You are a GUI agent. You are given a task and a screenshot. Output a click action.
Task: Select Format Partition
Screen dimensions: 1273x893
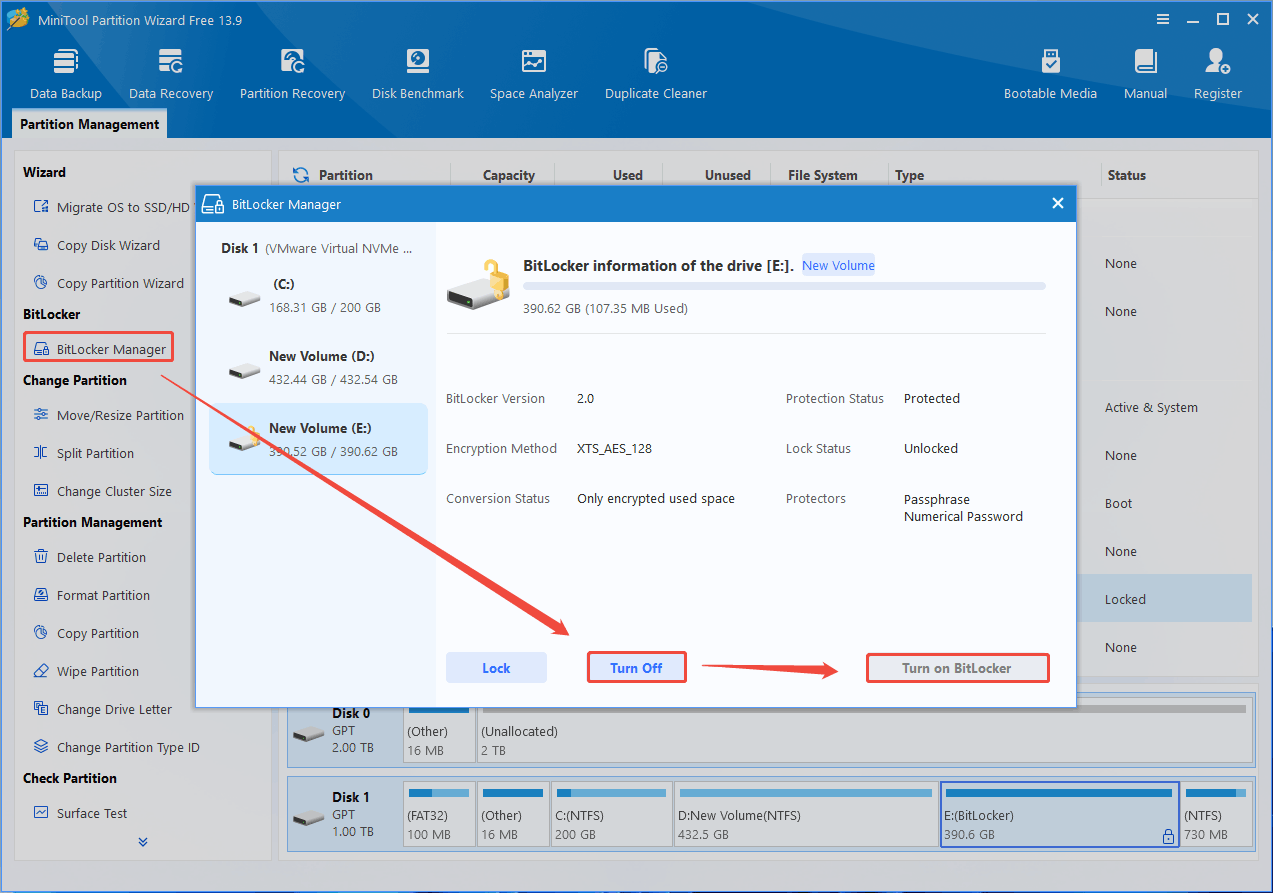pyautogui.click(x=92, y=595)
